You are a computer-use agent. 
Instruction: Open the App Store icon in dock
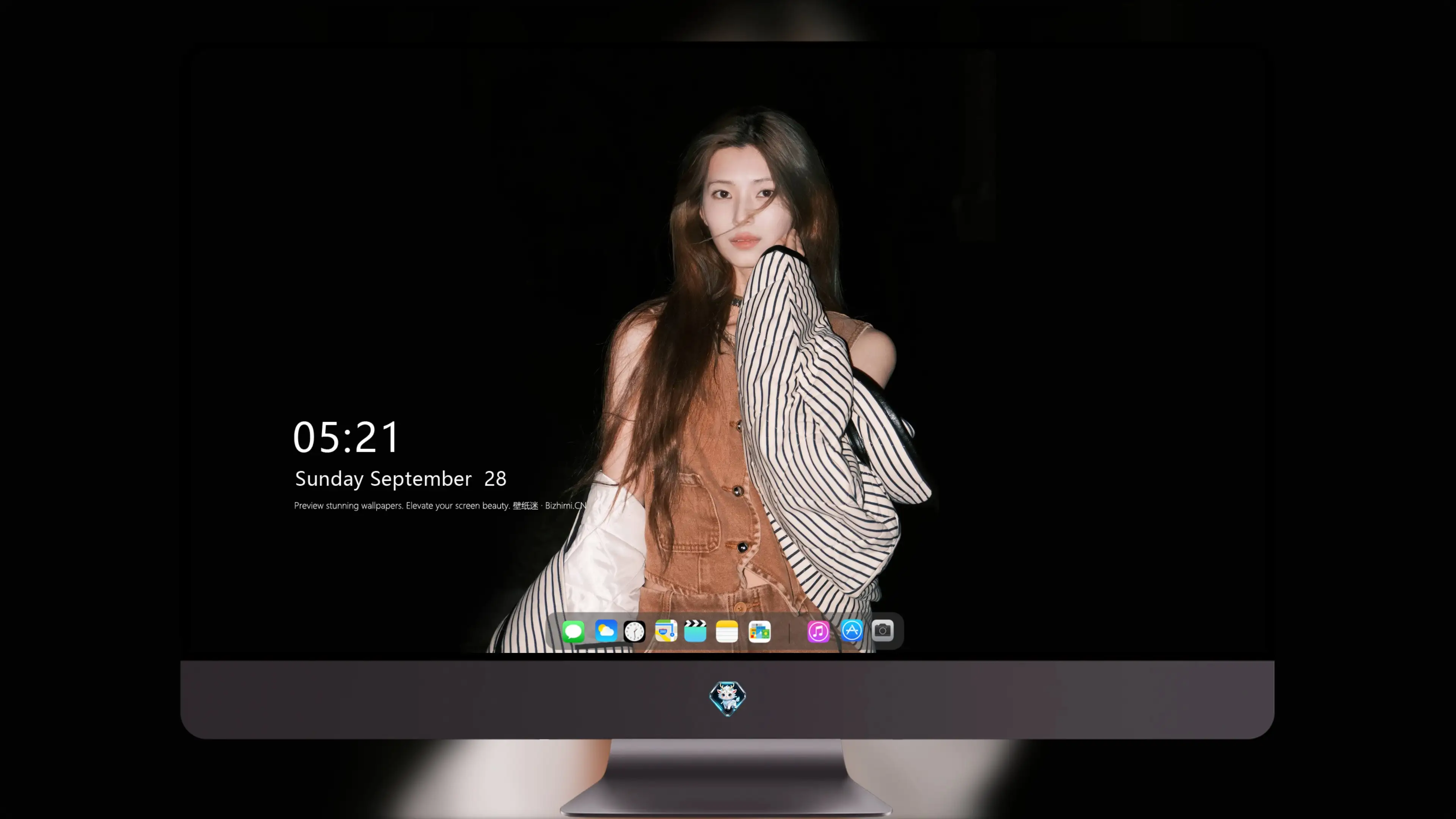point(852,630)
